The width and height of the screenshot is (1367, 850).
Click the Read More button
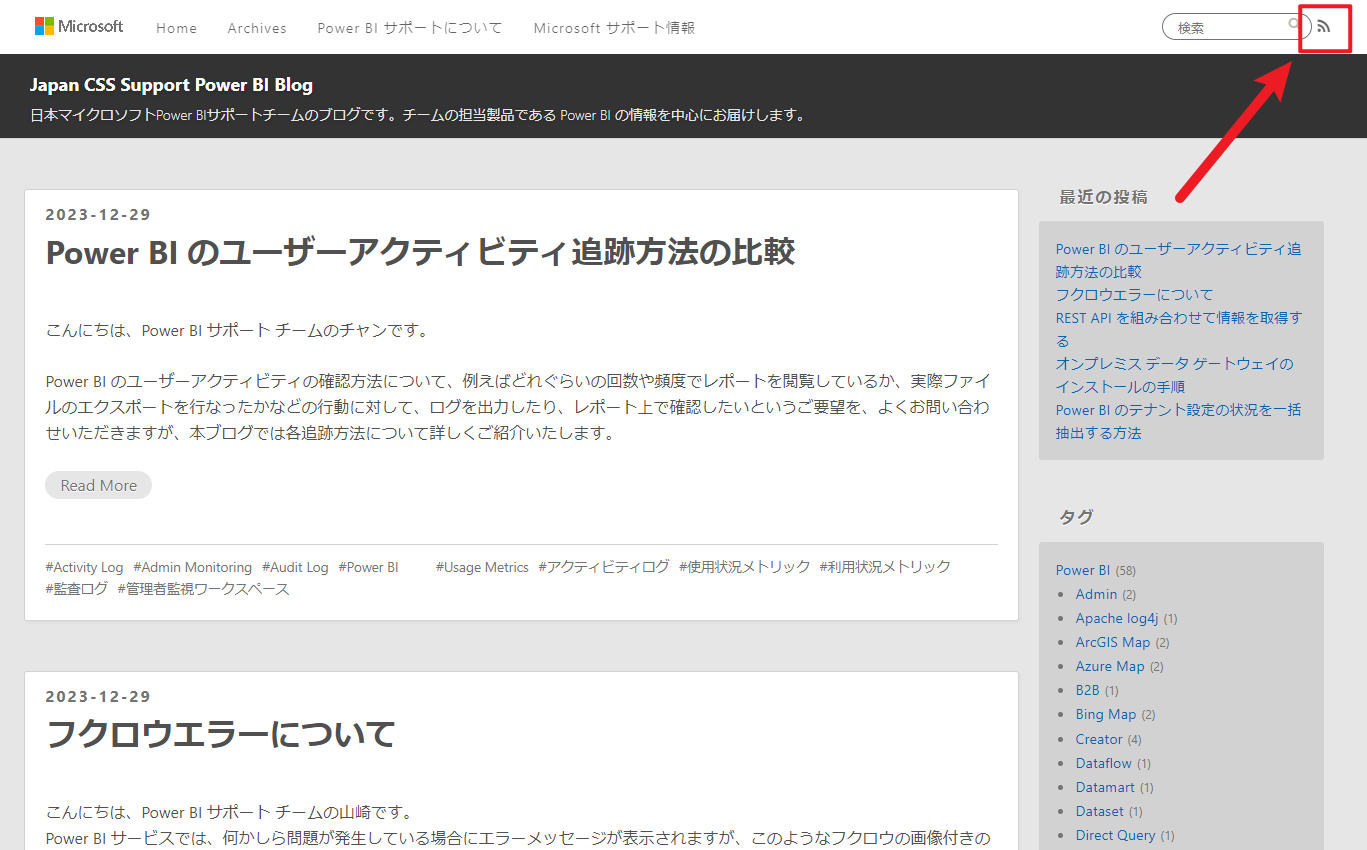click(x=98, y=484)
